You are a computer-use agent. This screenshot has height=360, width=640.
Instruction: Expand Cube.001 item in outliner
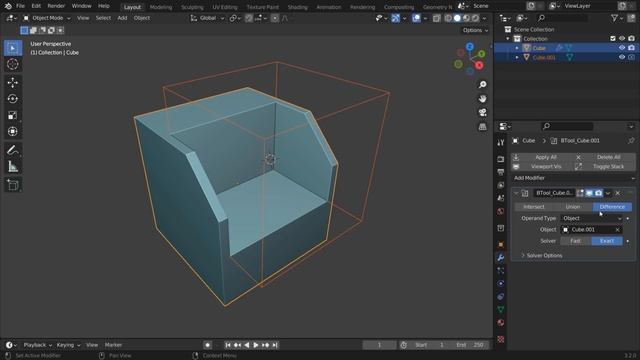click(x=517, y=57)
